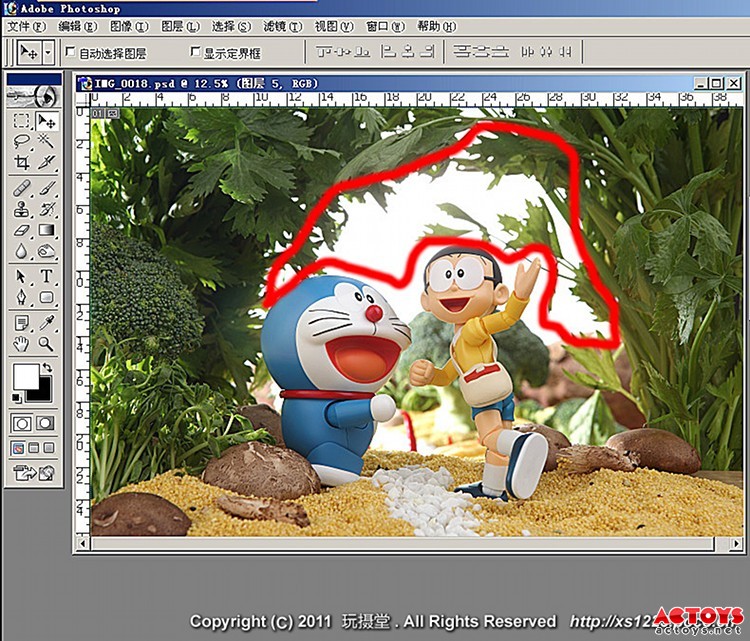Viewport: 750px width, 641px height.
Task: Click Distribute Bottom Edges button
Action: (x=500, y=51)
